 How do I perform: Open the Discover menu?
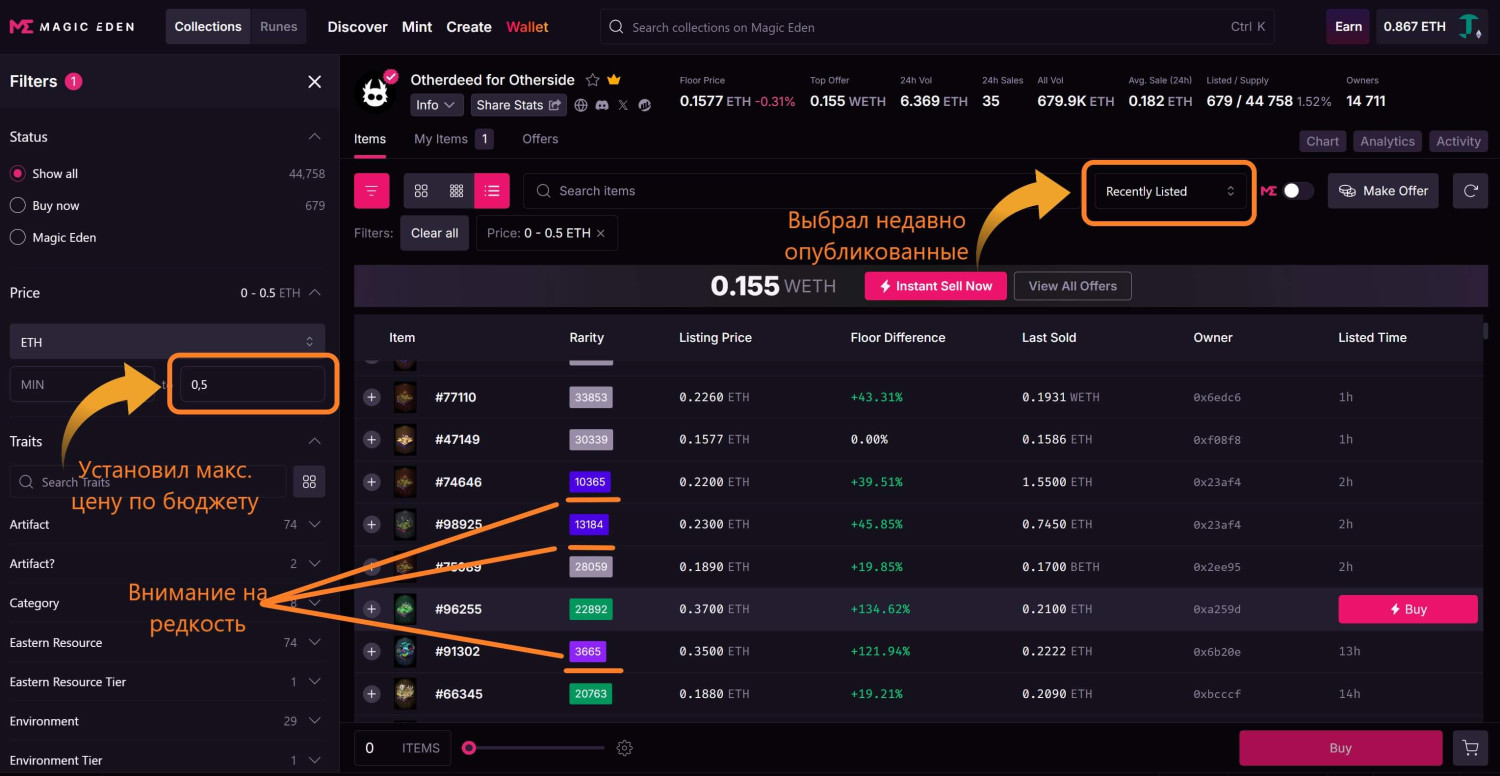tap(357, 27)
